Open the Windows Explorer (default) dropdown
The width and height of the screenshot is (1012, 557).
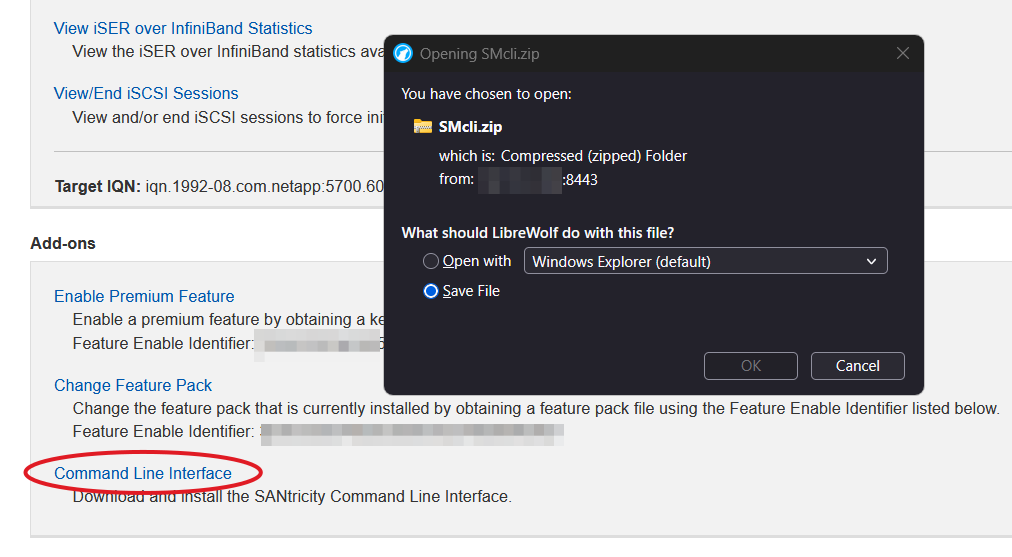click(705, 261)
